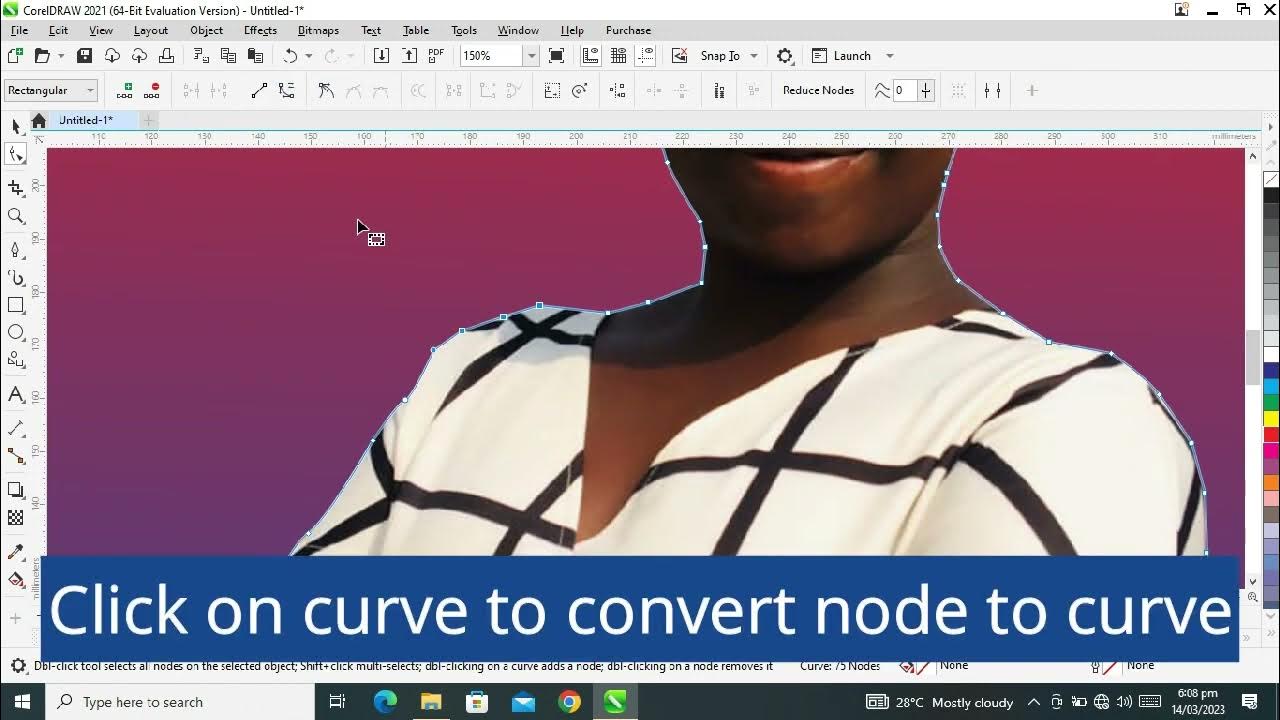Switch to the Untitled-1 document tab

pos(86,120)
